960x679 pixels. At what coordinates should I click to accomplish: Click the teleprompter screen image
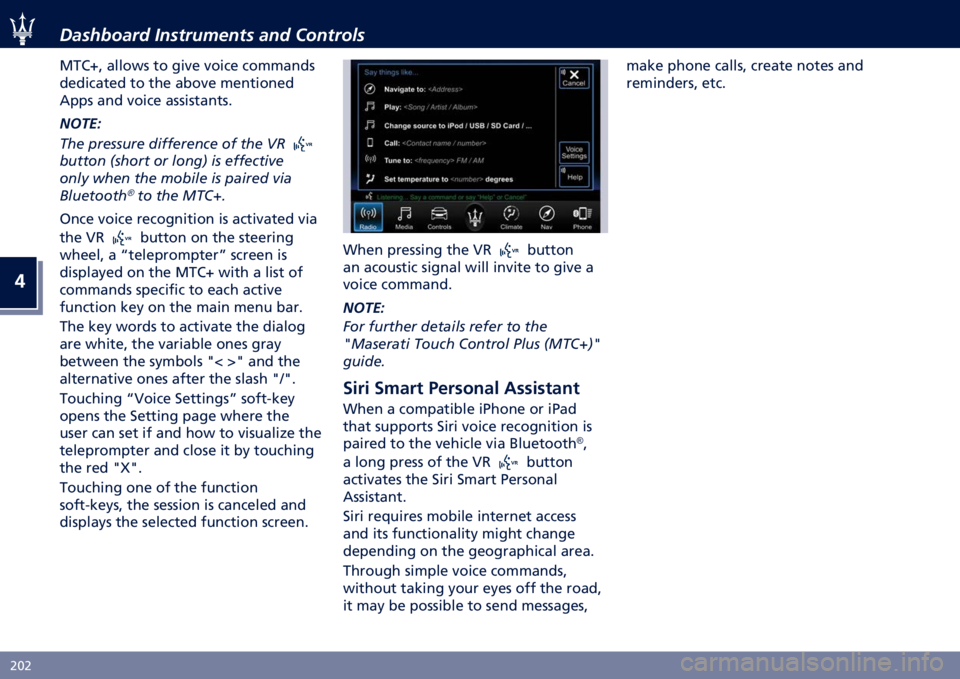[x=475, y=146]
